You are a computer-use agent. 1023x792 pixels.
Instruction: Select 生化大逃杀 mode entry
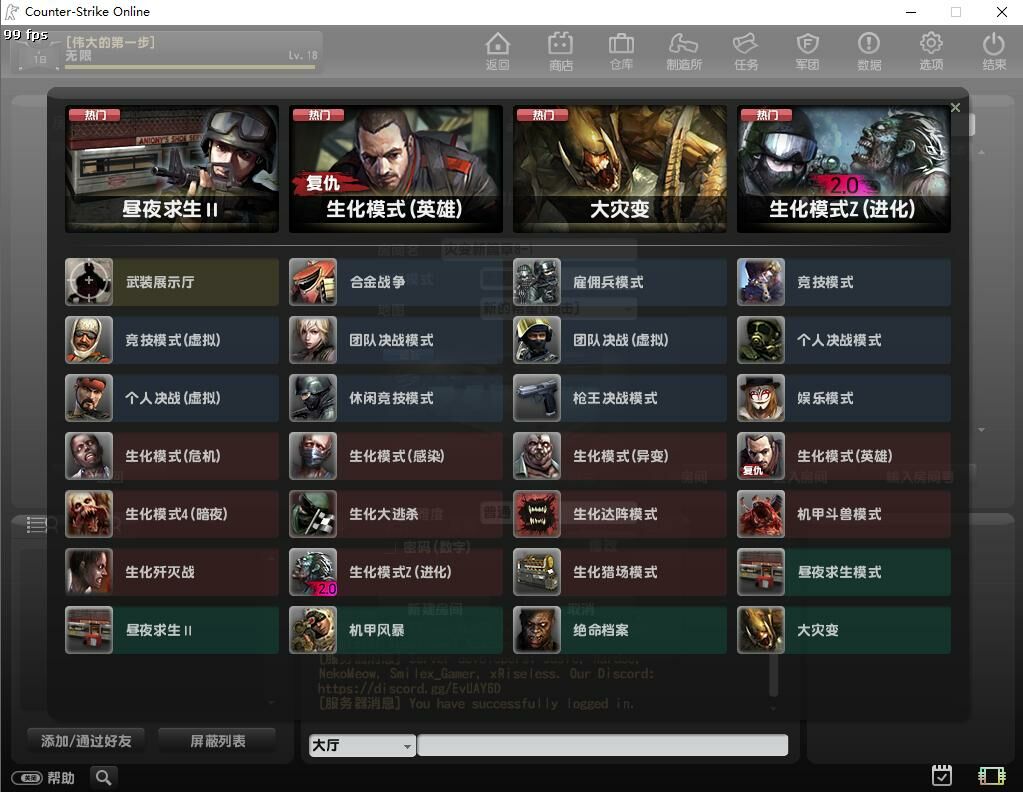396,514
